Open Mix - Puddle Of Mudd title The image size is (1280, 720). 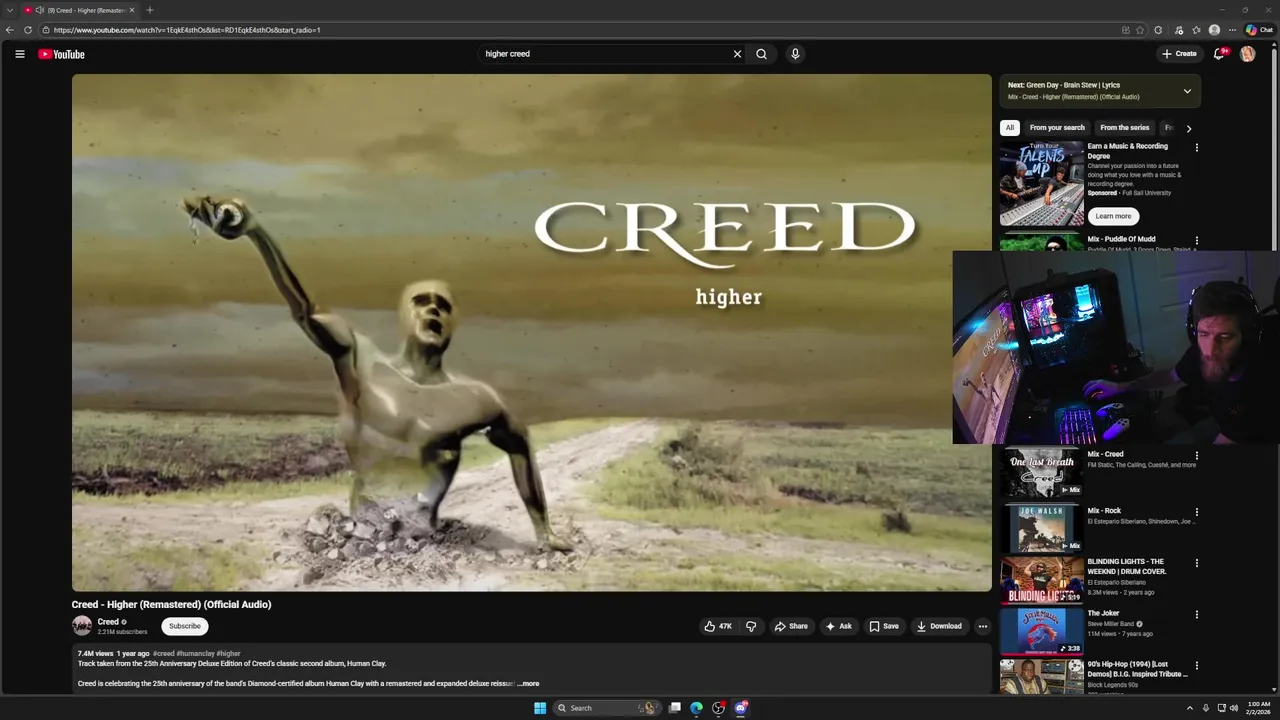pyautogui.click(x=1121, y=239)
